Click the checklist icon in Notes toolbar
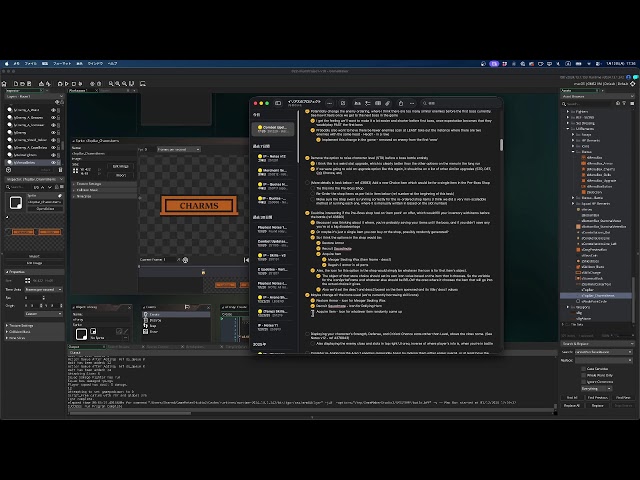Viewport: 640px width, 480px height. click(x=368, y=103)
